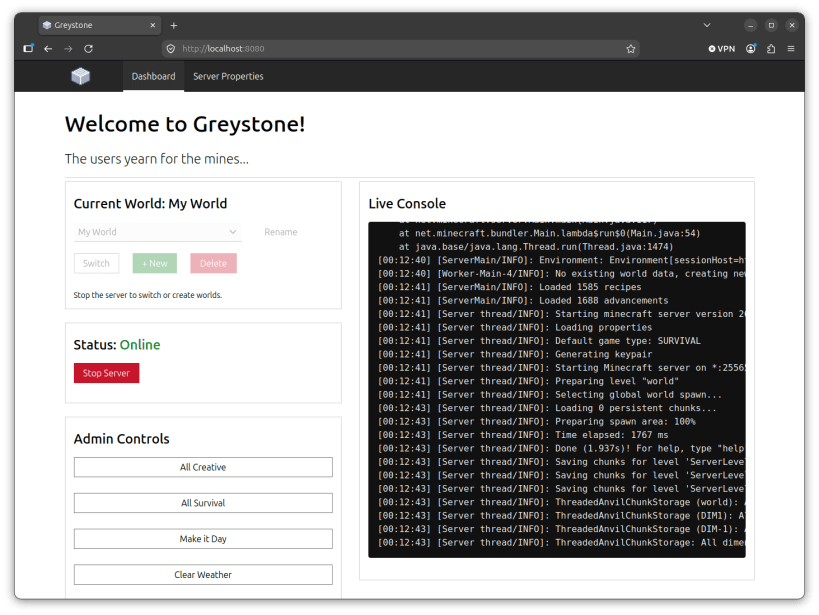Create a world with + New
Viewport: 819px width, 615px height.
click(x=155, y=263)
